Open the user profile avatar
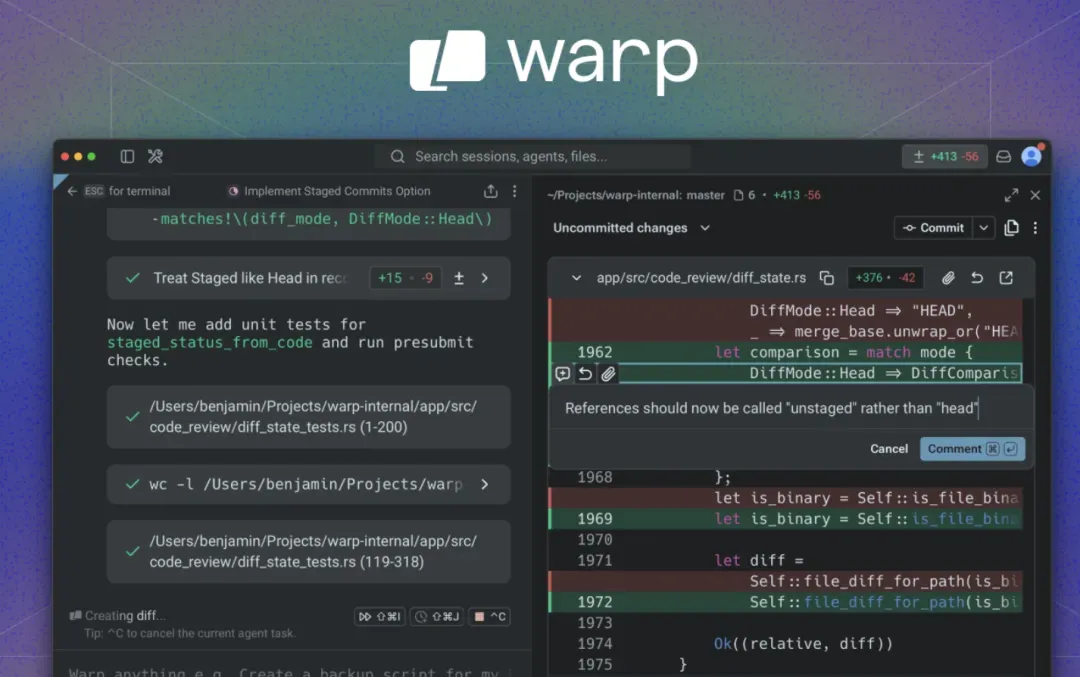This screenshot has width=1080, height=677. click(x=1032, y=156)
